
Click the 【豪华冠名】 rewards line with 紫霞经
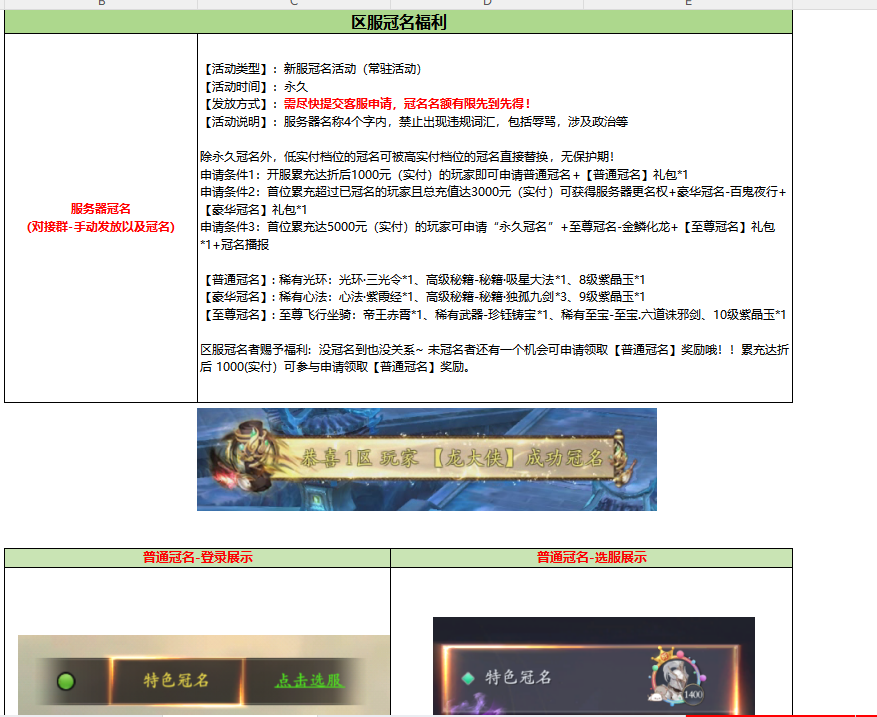coord(423,297)
